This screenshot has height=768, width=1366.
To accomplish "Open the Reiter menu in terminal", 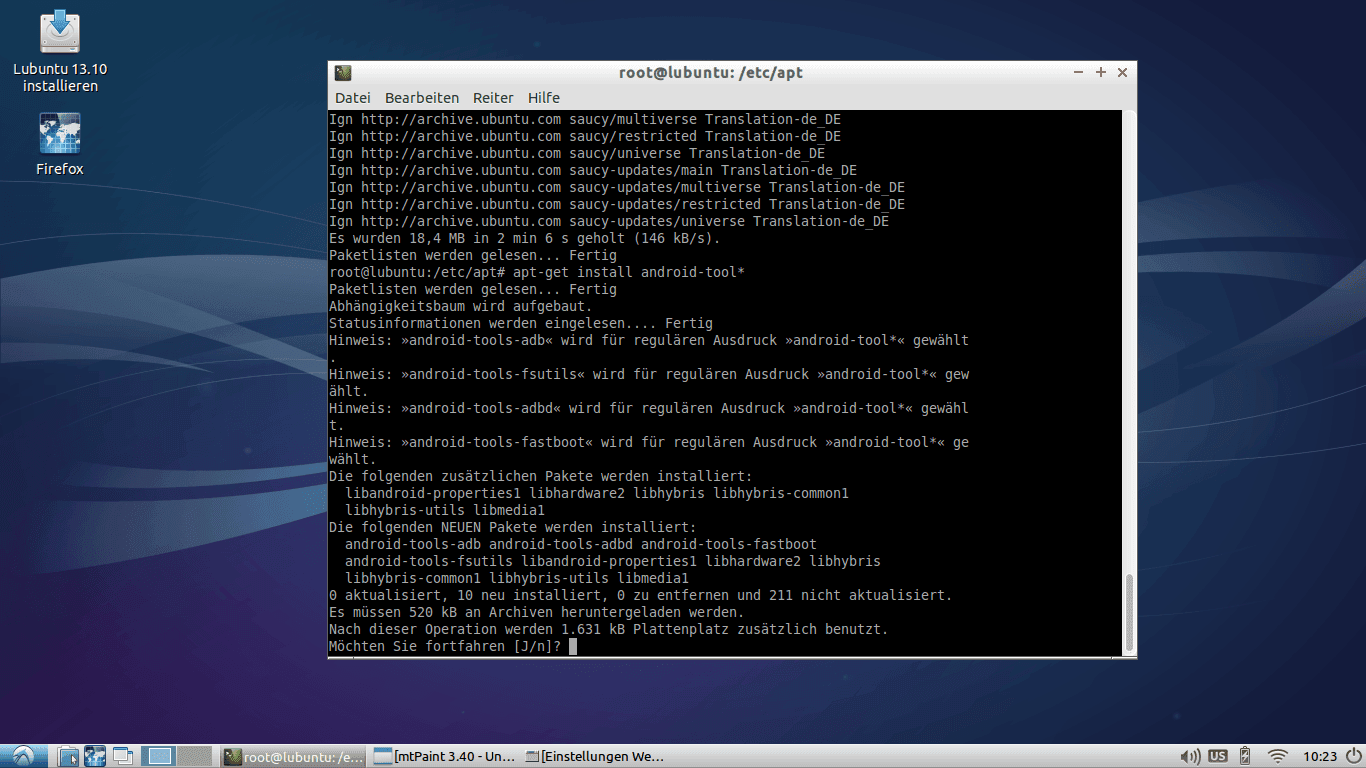I will (x=493, y=98).
